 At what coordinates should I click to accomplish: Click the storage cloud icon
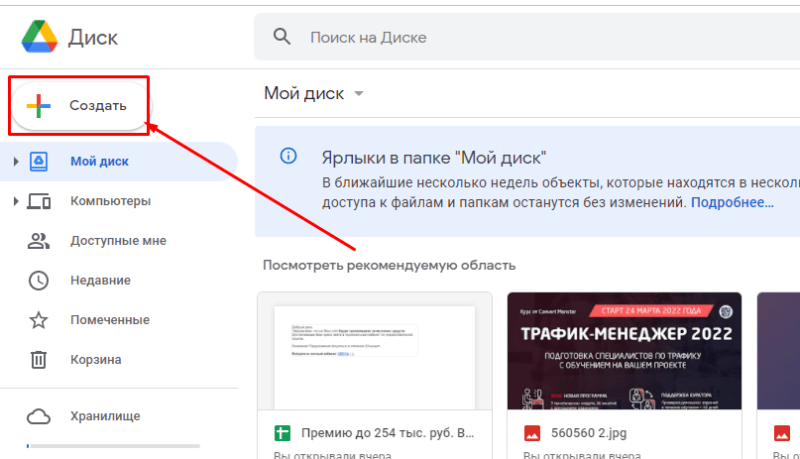pyautogui.click(x=39, y=416)
